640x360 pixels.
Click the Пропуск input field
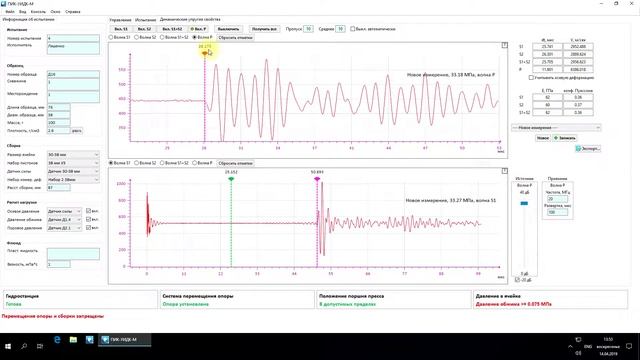(308, 29)
